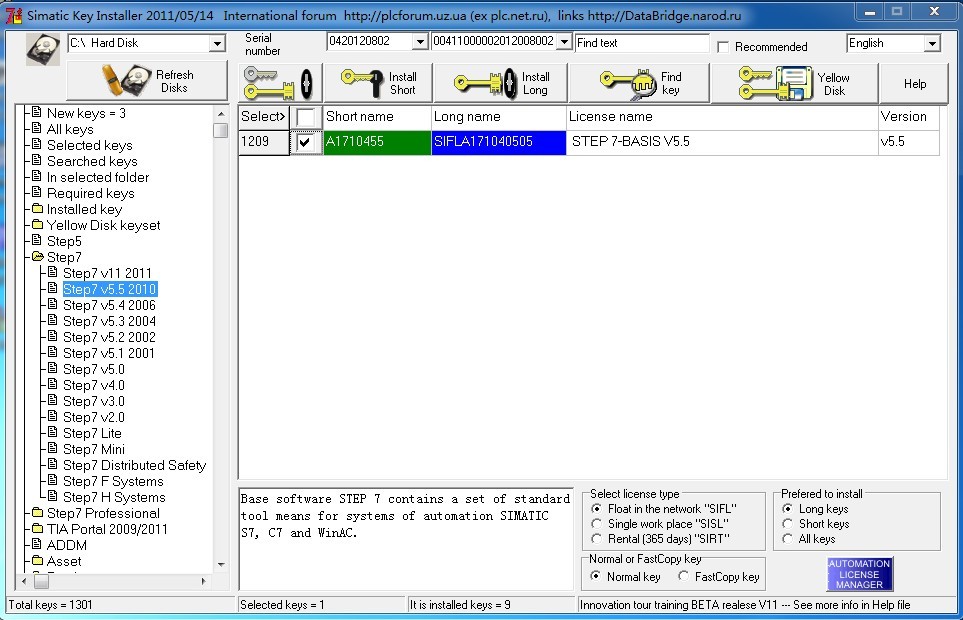This screenshot has width=963, height=620.
Task: Select Step7 v11 2011 in tree
Action: [107, 273]
